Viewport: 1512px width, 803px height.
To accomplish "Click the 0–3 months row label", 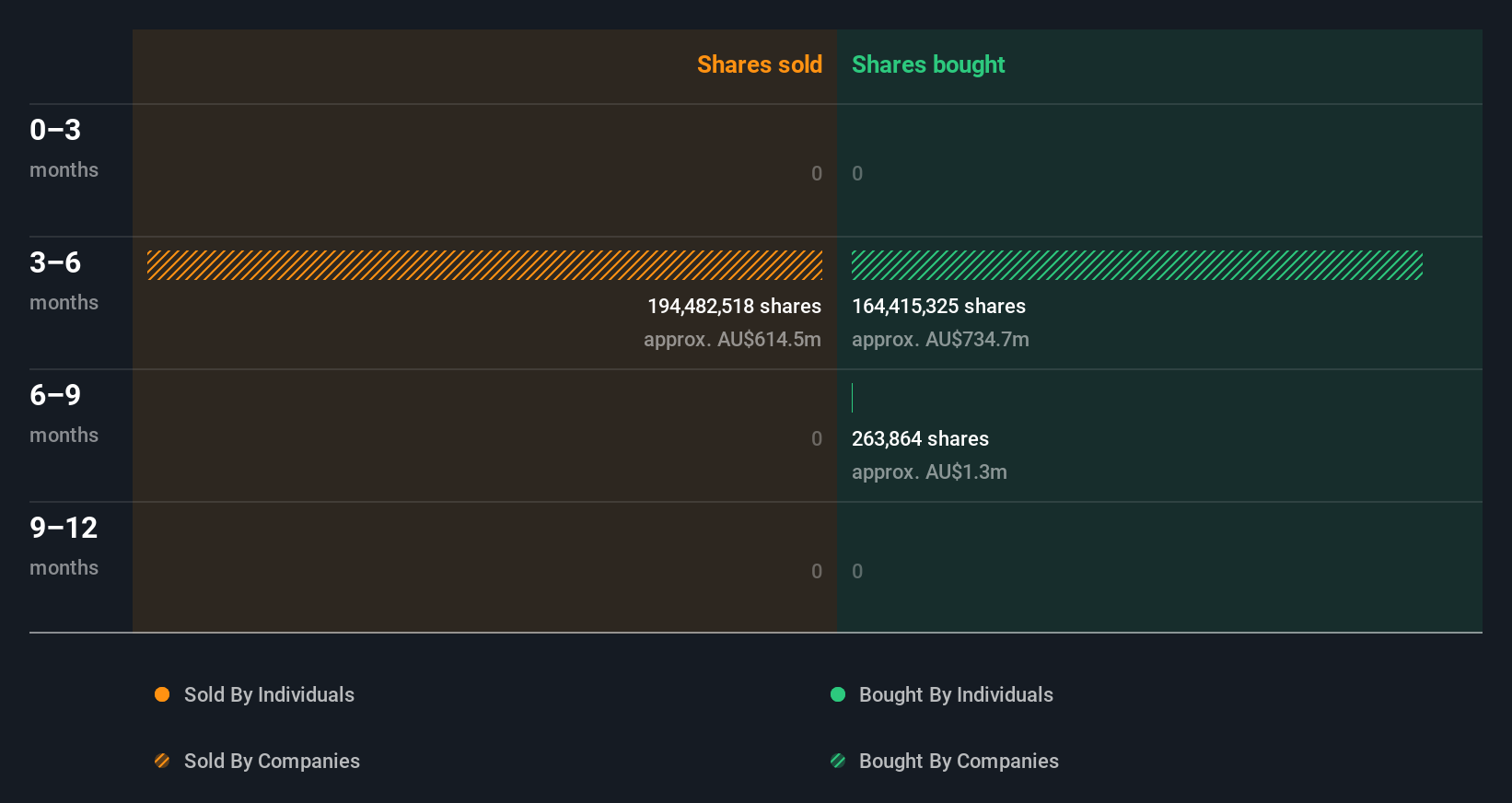I will (x=64, y=147).
